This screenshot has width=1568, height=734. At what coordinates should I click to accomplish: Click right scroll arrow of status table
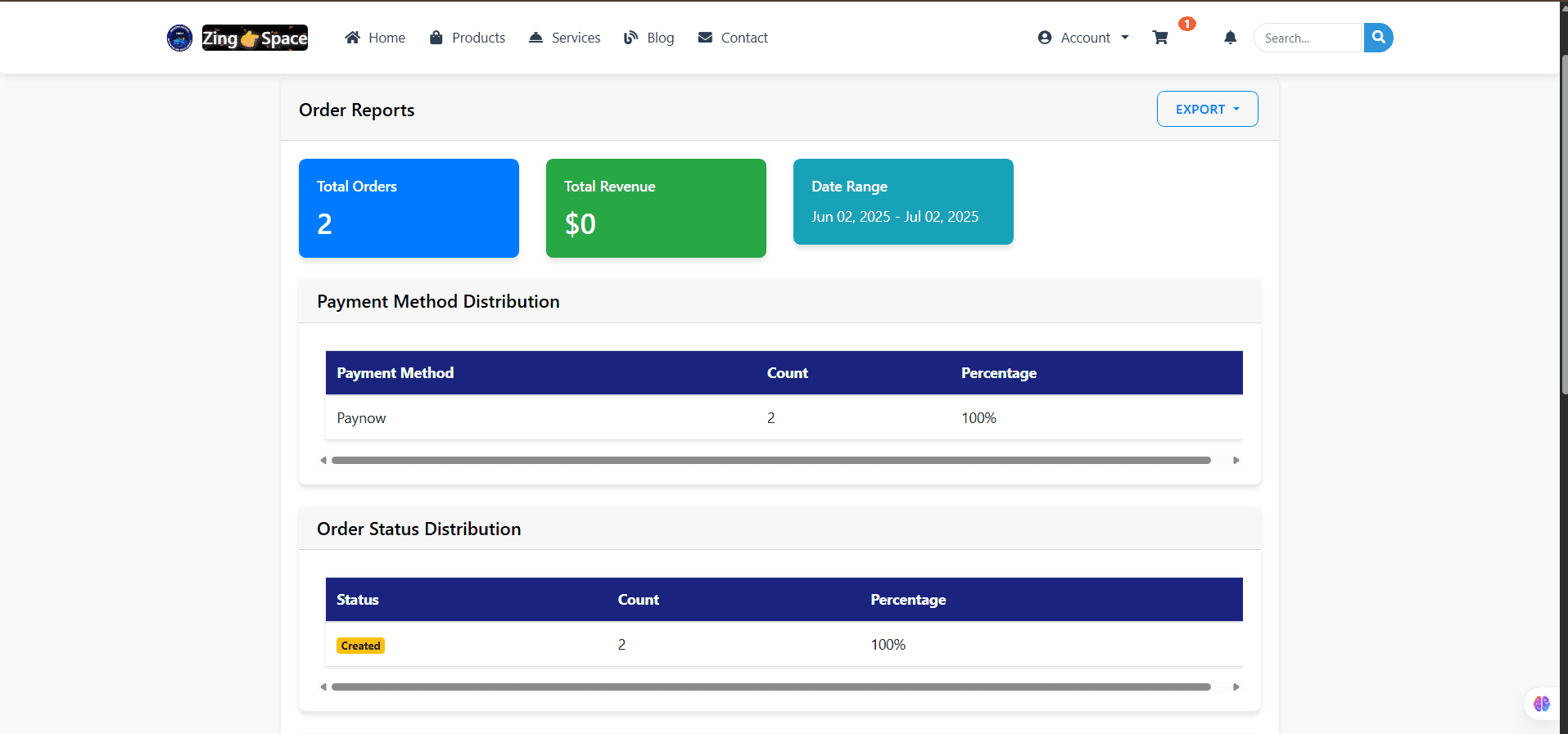pos(1236,687)
